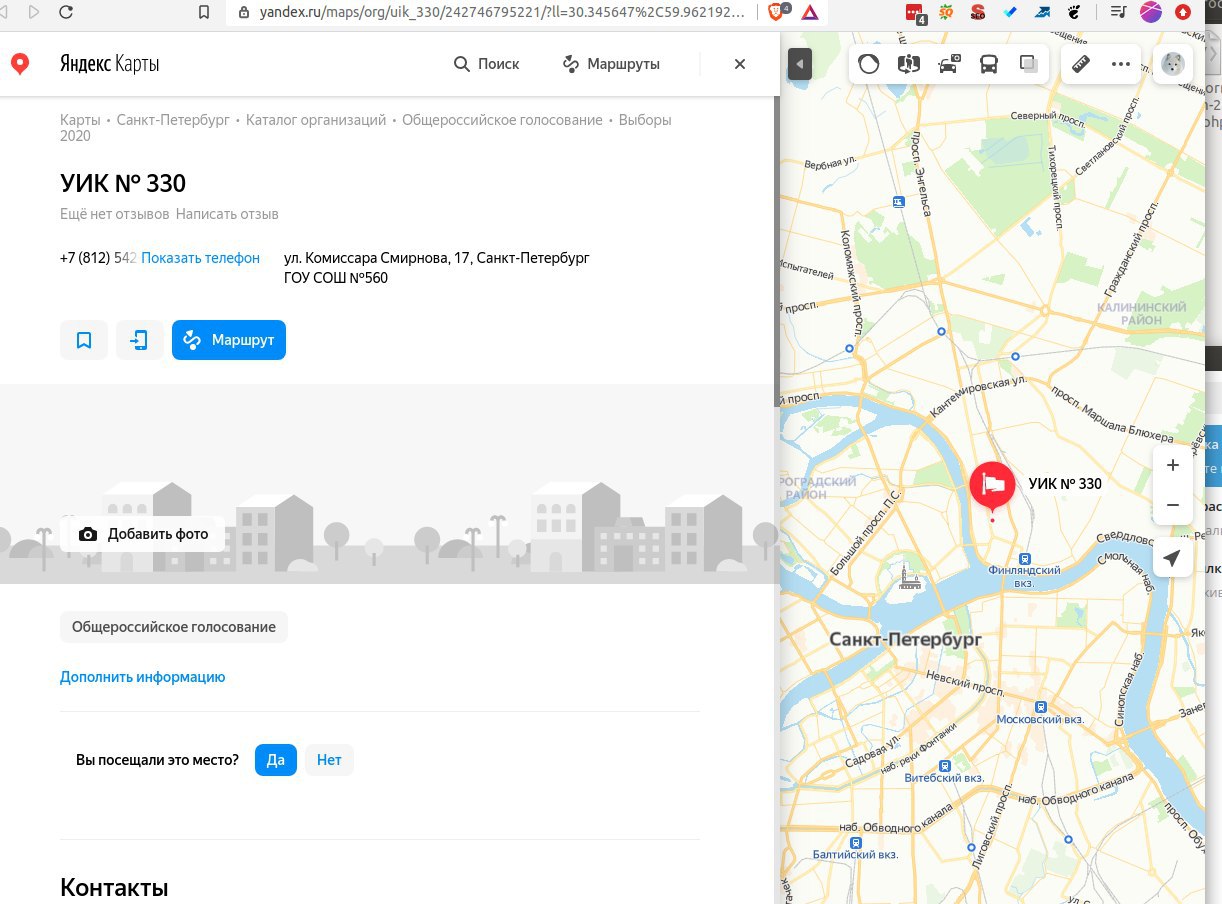The height and width of the screenshot is (904, 1222).
Task: Open Санкт-Петербург breadcrumb link
Action: point(173,120)
